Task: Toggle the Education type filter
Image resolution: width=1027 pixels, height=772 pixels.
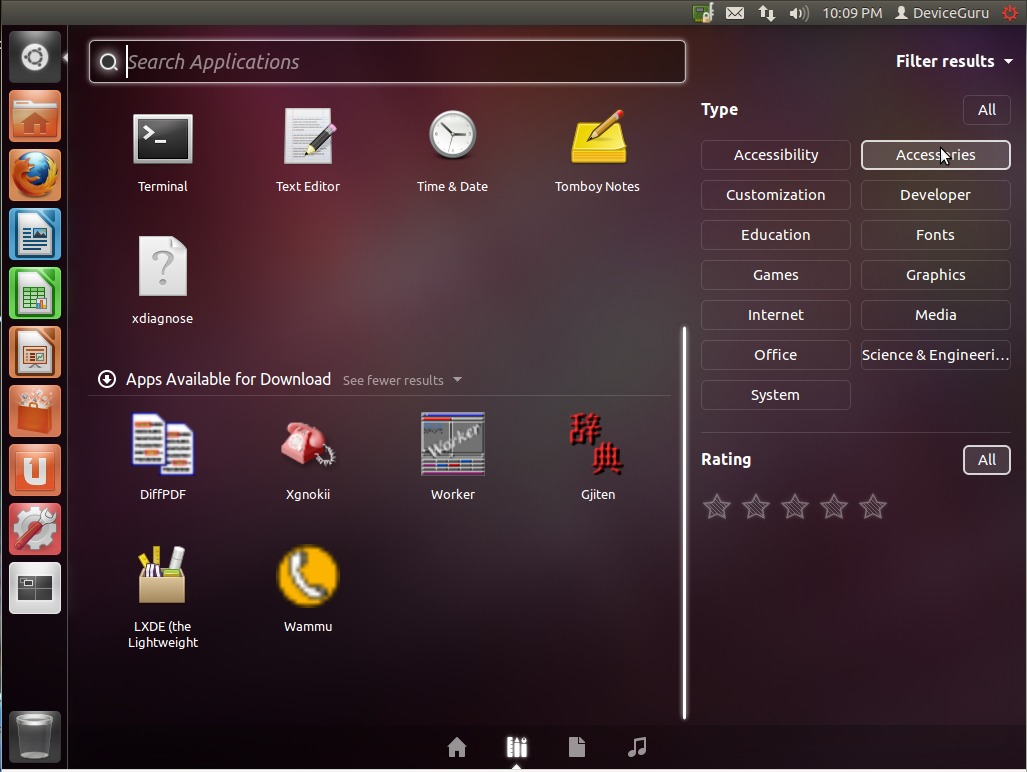Action: click(775, 235)
